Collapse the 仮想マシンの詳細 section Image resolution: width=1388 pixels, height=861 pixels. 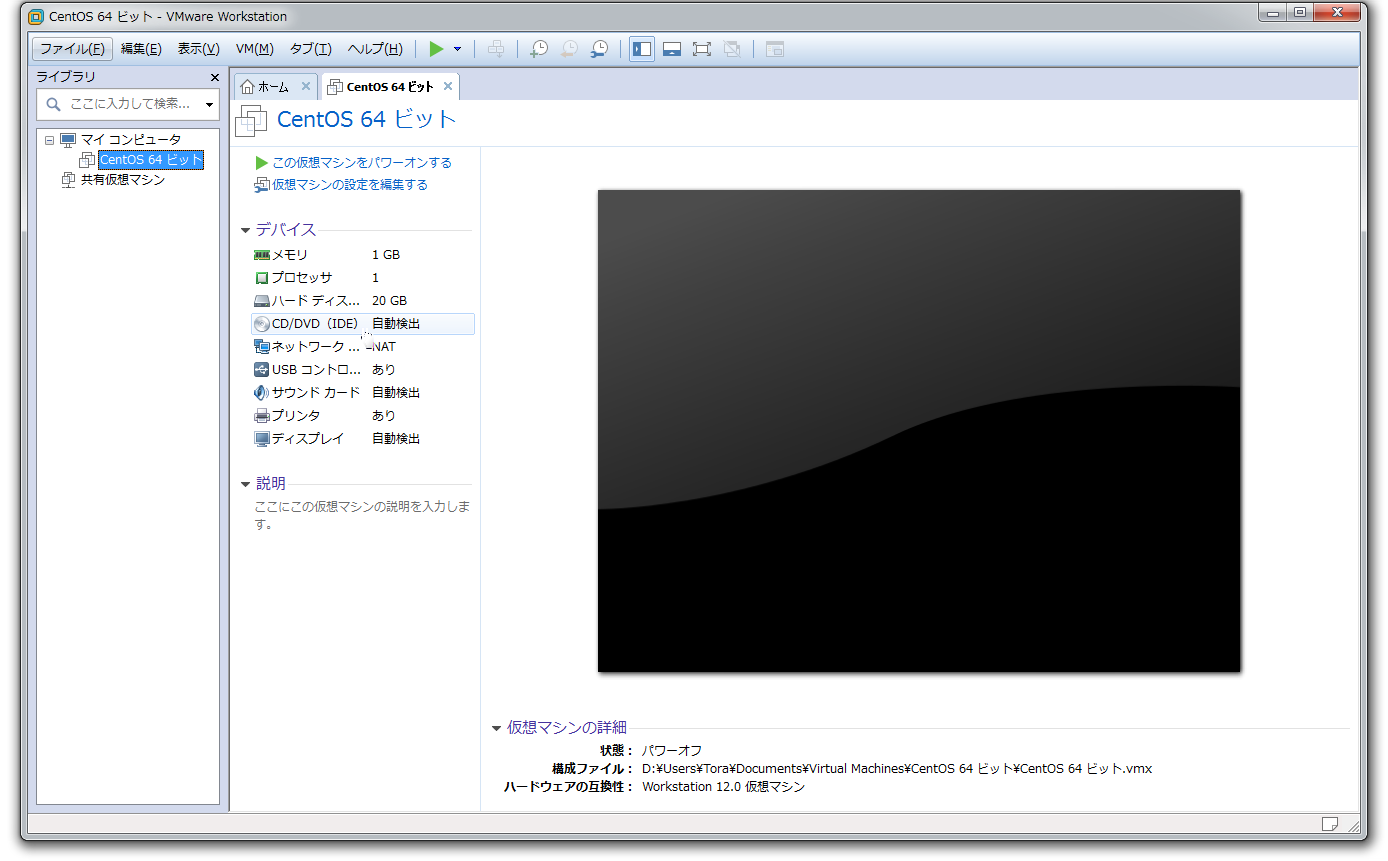coord(495,728)
